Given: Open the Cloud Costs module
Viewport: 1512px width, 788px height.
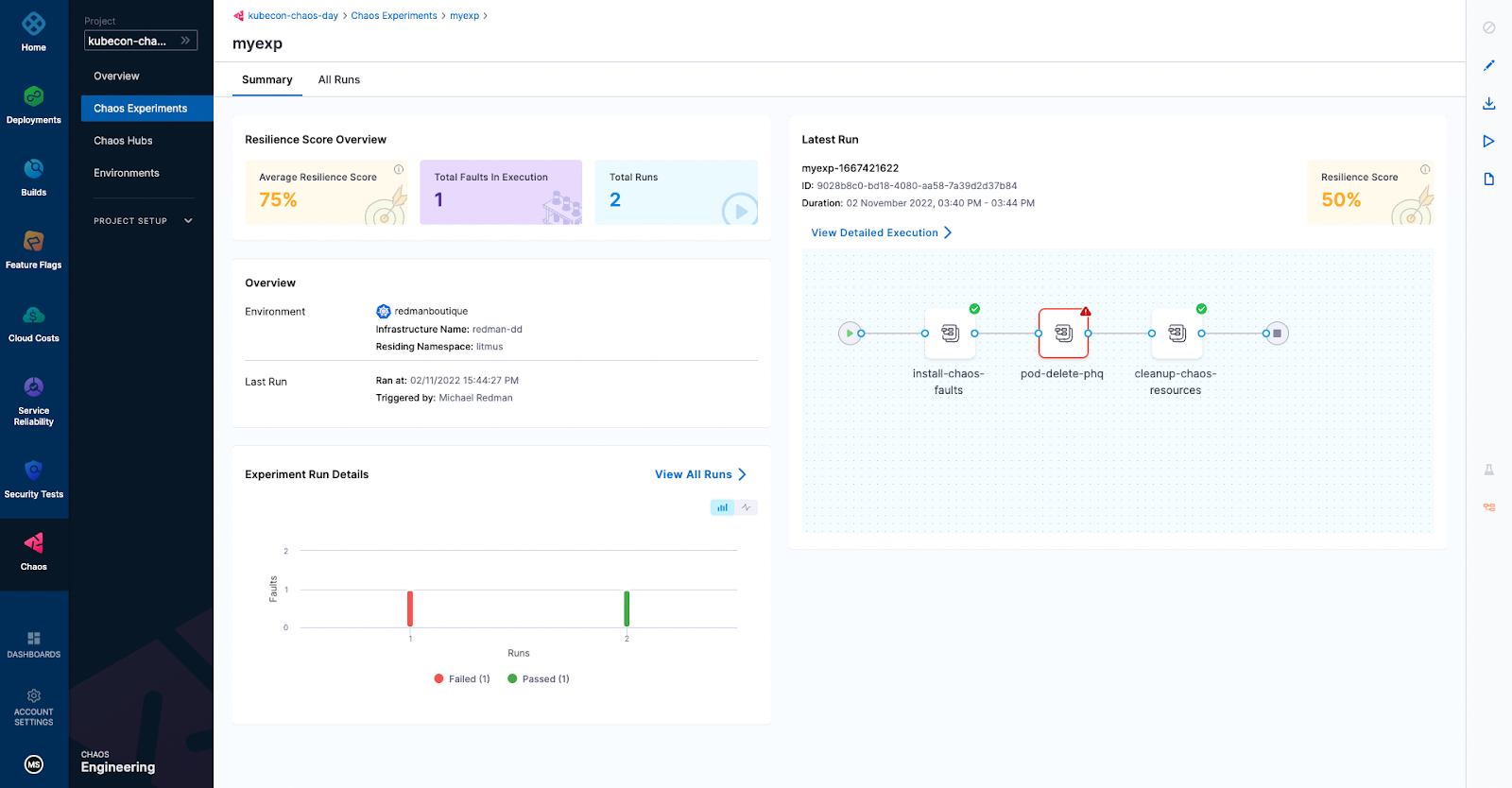Looking at the screenshot, I should 34,322.
